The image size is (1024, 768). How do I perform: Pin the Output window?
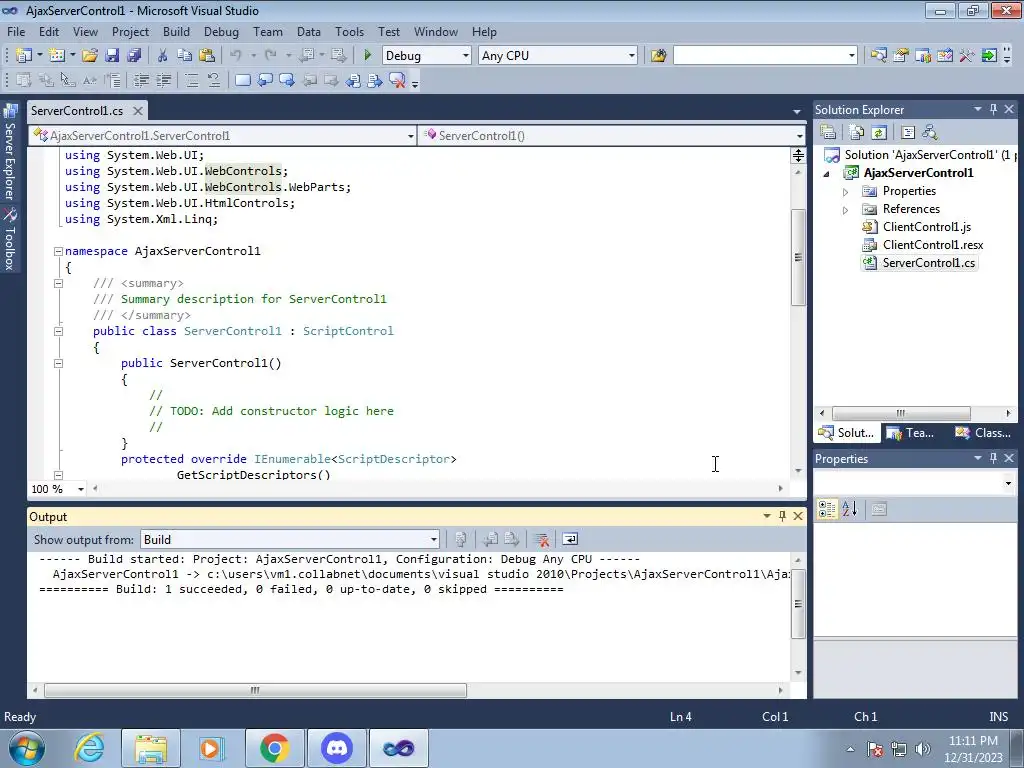pos(782,516)
